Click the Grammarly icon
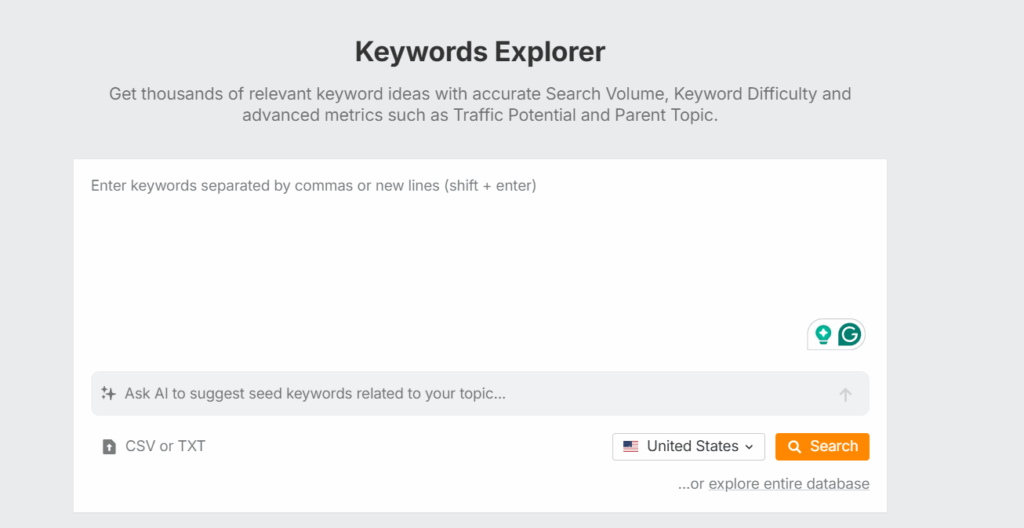Viewport: 1024px width, 528px height. pos(850,335)
